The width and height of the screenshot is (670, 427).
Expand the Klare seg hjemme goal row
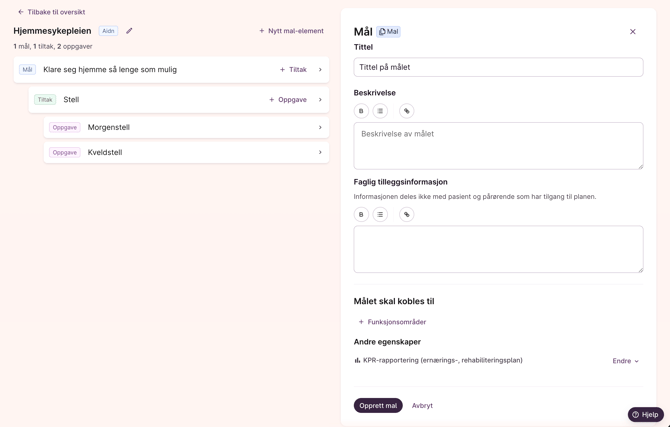coord(320,70)
